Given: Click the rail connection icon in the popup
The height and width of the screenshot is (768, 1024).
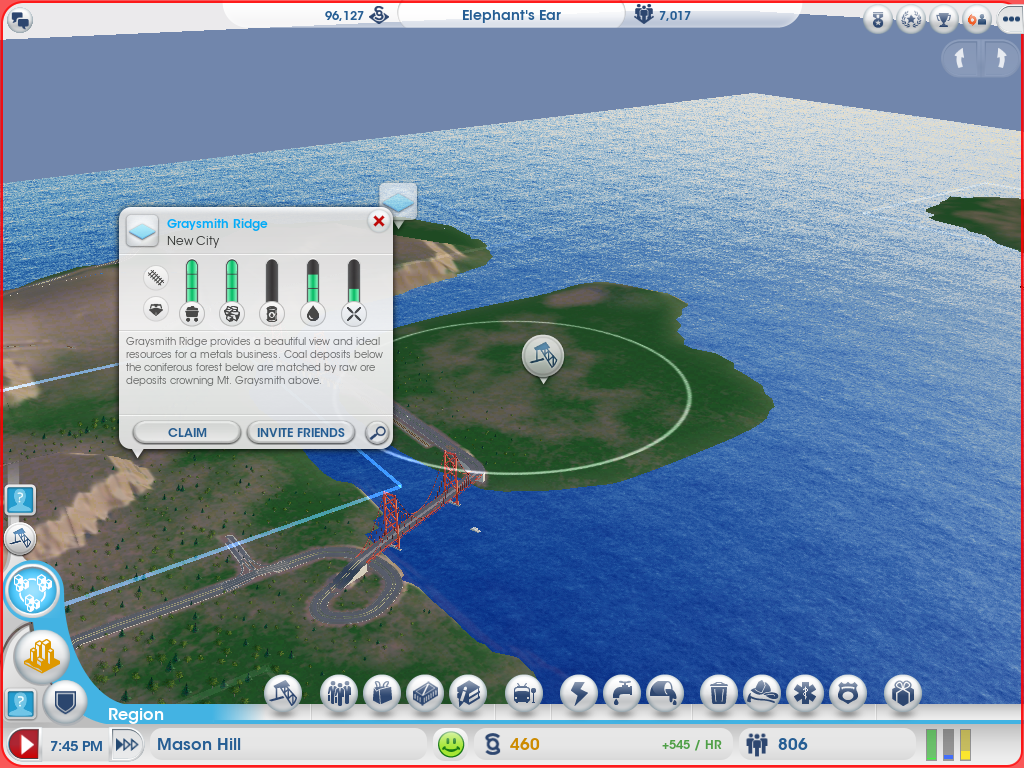Looking at the screenshot, I should pyautogui.click(x=155, y=278).
